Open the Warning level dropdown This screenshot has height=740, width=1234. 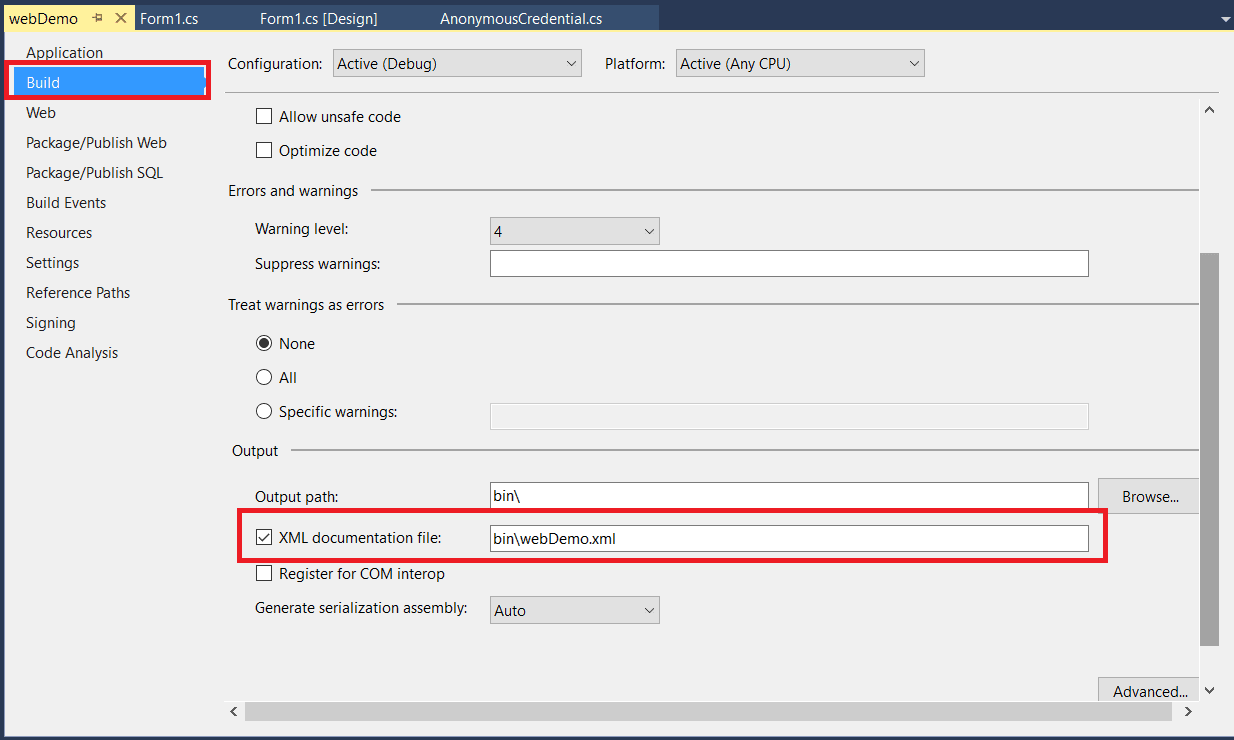(x=574, y=231)
